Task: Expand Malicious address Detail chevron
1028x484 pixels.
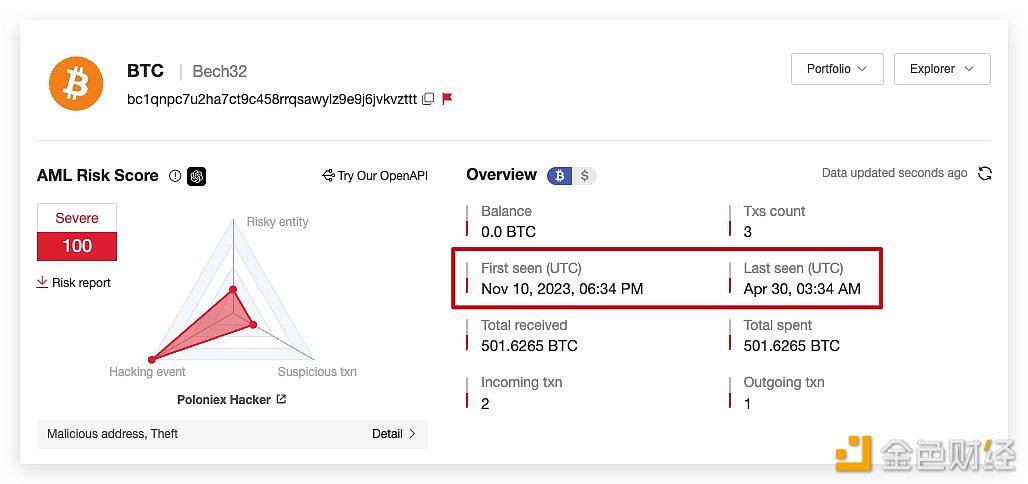Action: [412, 434]
